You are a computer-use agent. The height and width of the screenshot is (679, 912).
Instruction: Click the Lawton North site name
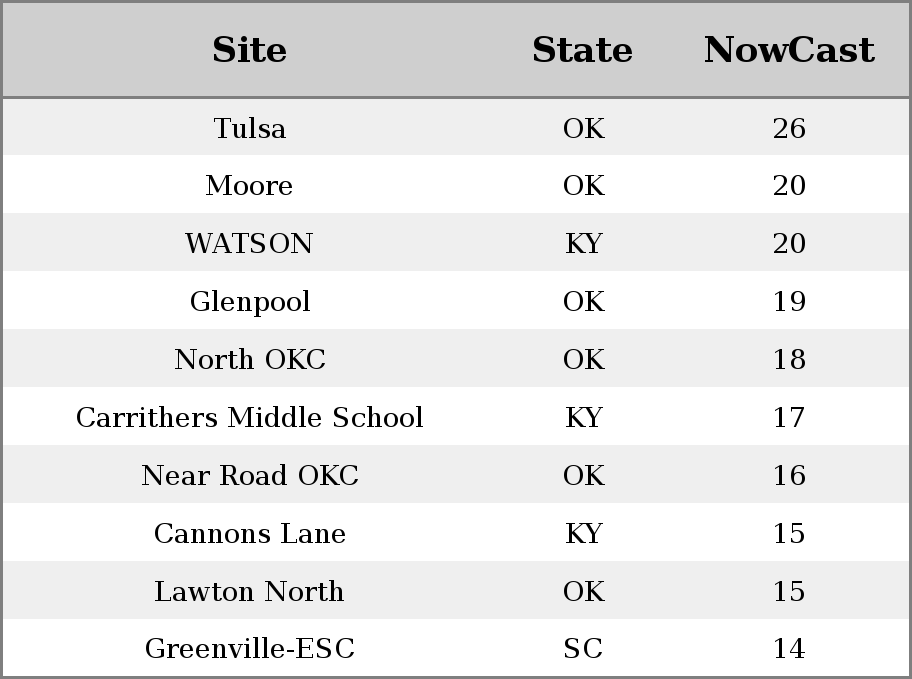point(250,591)
